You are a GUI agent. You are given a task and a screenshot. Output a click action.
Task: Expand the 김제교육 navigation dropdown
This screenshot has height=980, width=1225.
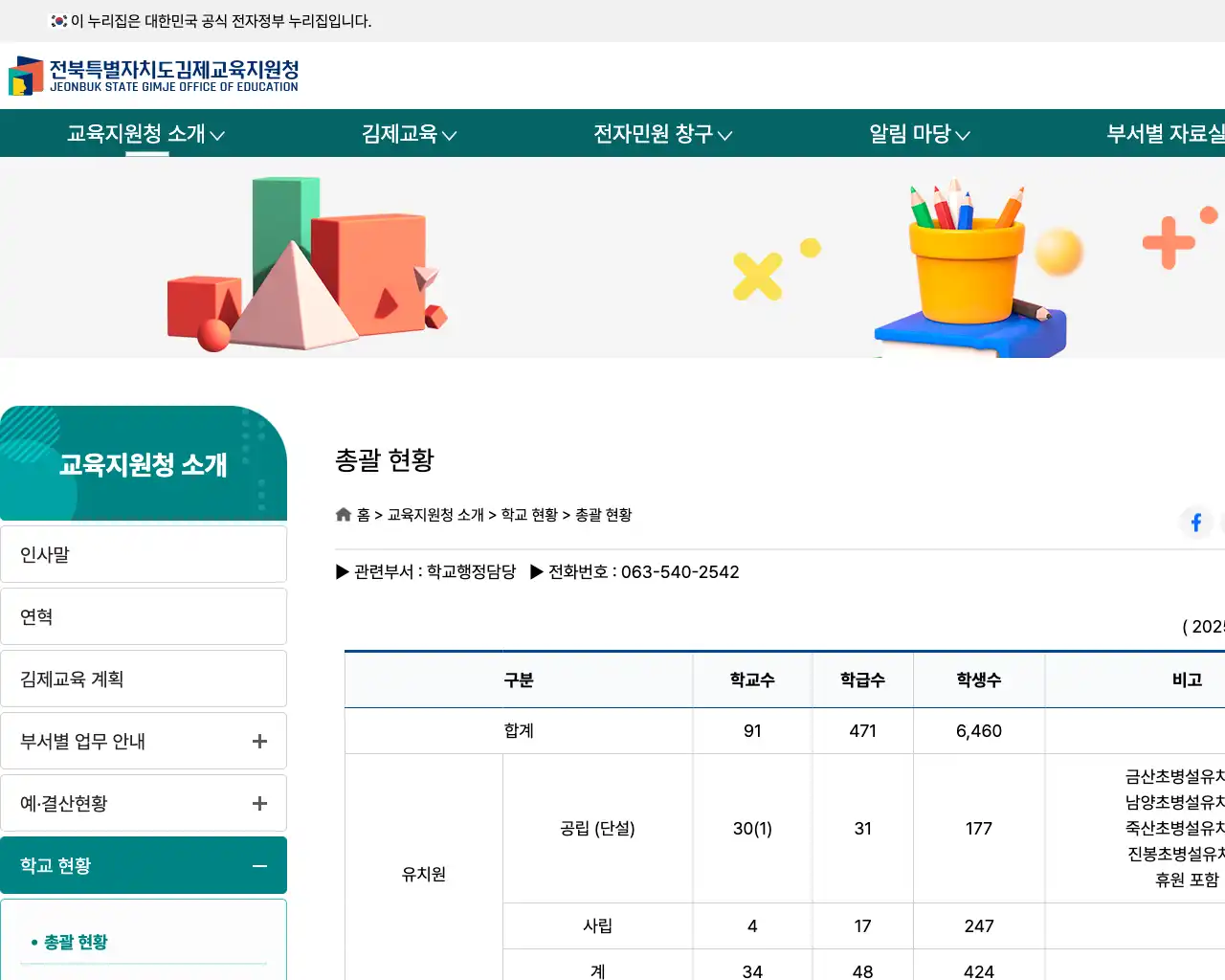tap(407, 134)
